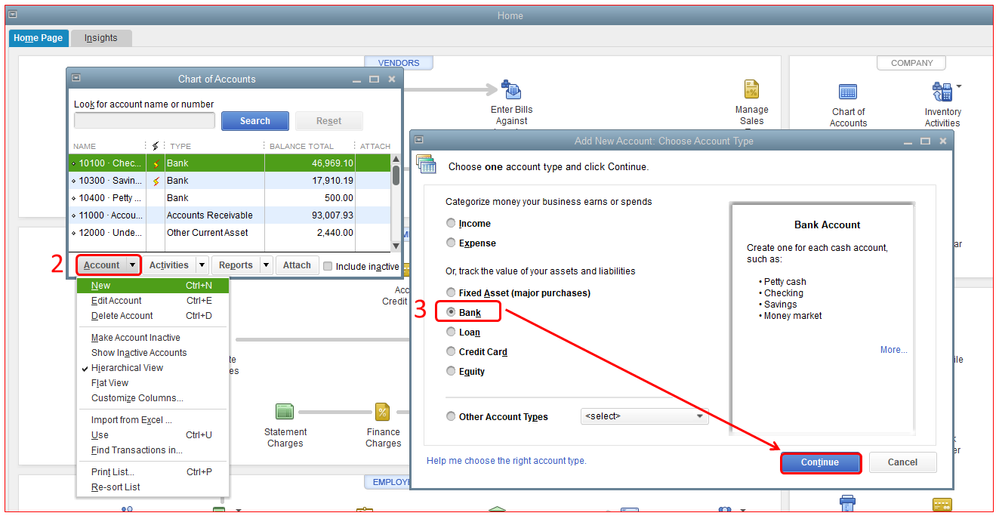Choose Edit Account menu entry
Viewport: 999px width, 520px height.
152,301
